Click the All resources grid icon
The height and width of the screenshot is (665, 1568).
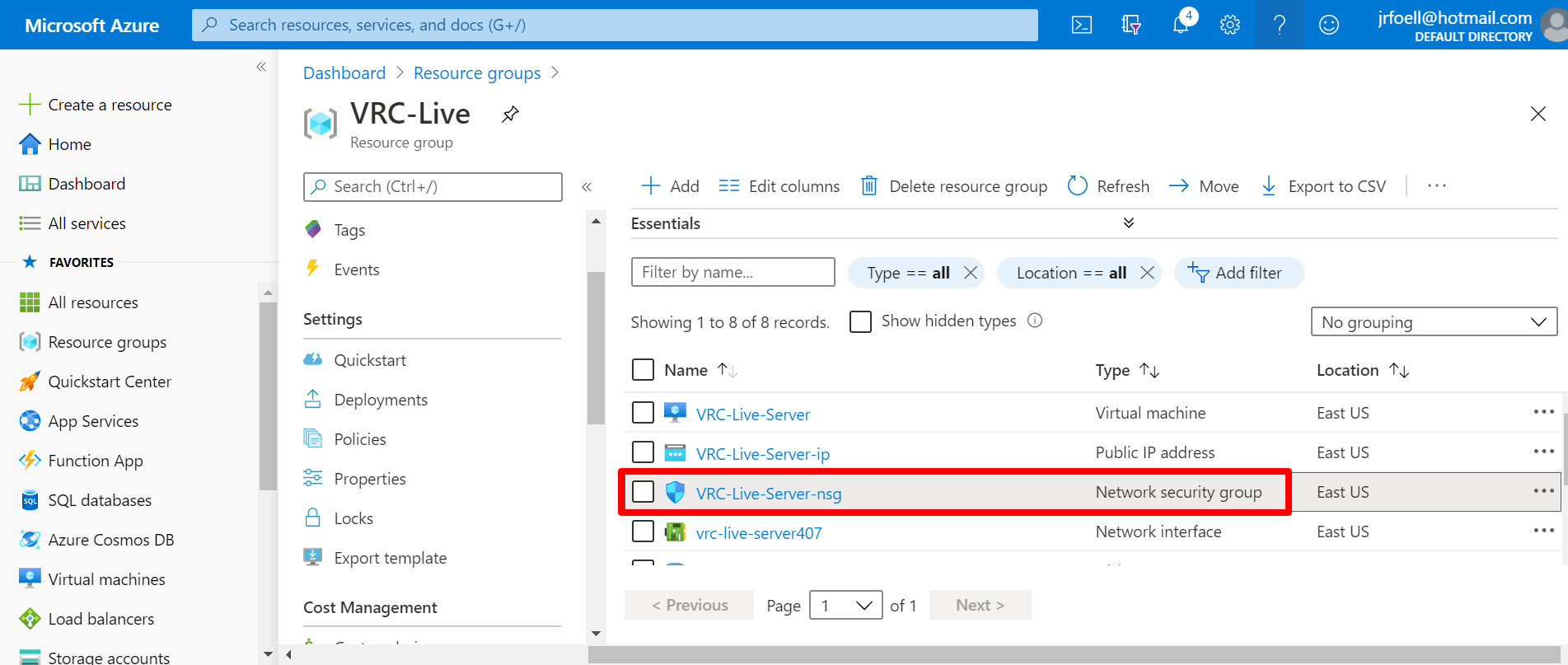click(x=30, y=302)
